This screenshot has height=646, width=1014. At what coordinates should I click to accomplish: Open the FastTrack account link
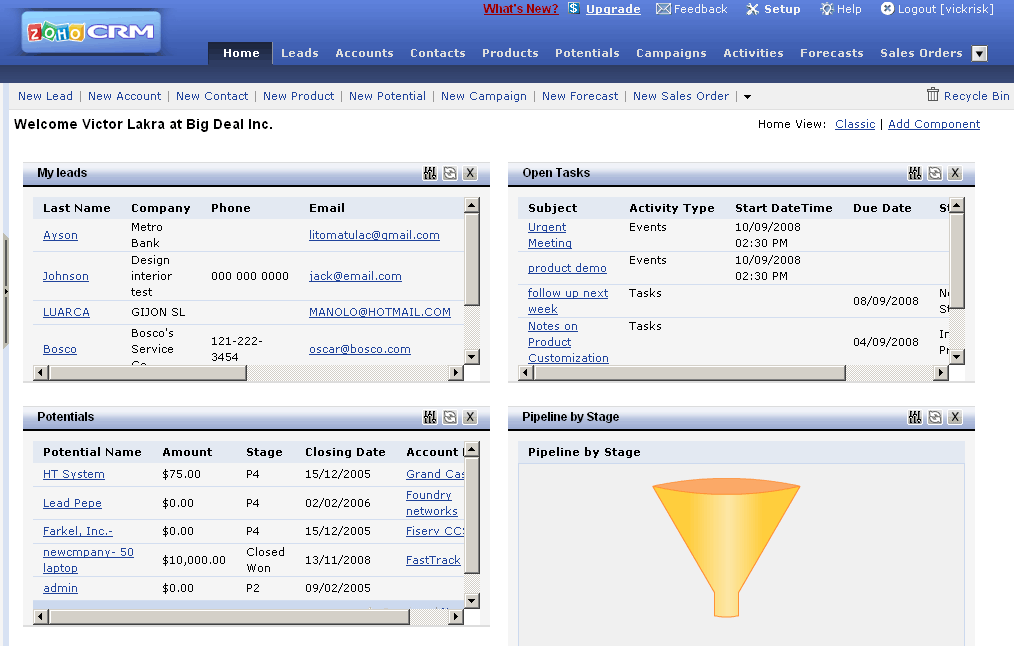434,560
